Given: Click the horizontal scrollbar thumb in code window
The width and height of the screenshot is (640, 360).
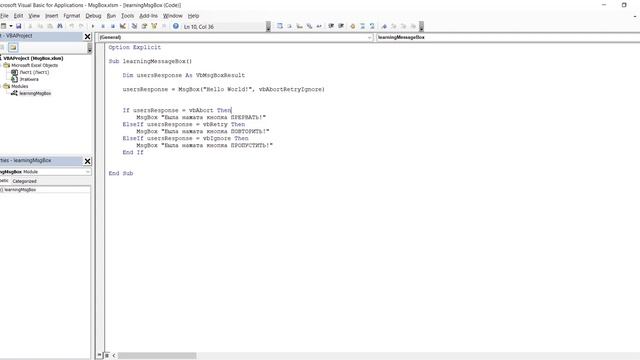Looking at the screenshot, I should coord(157,356).
